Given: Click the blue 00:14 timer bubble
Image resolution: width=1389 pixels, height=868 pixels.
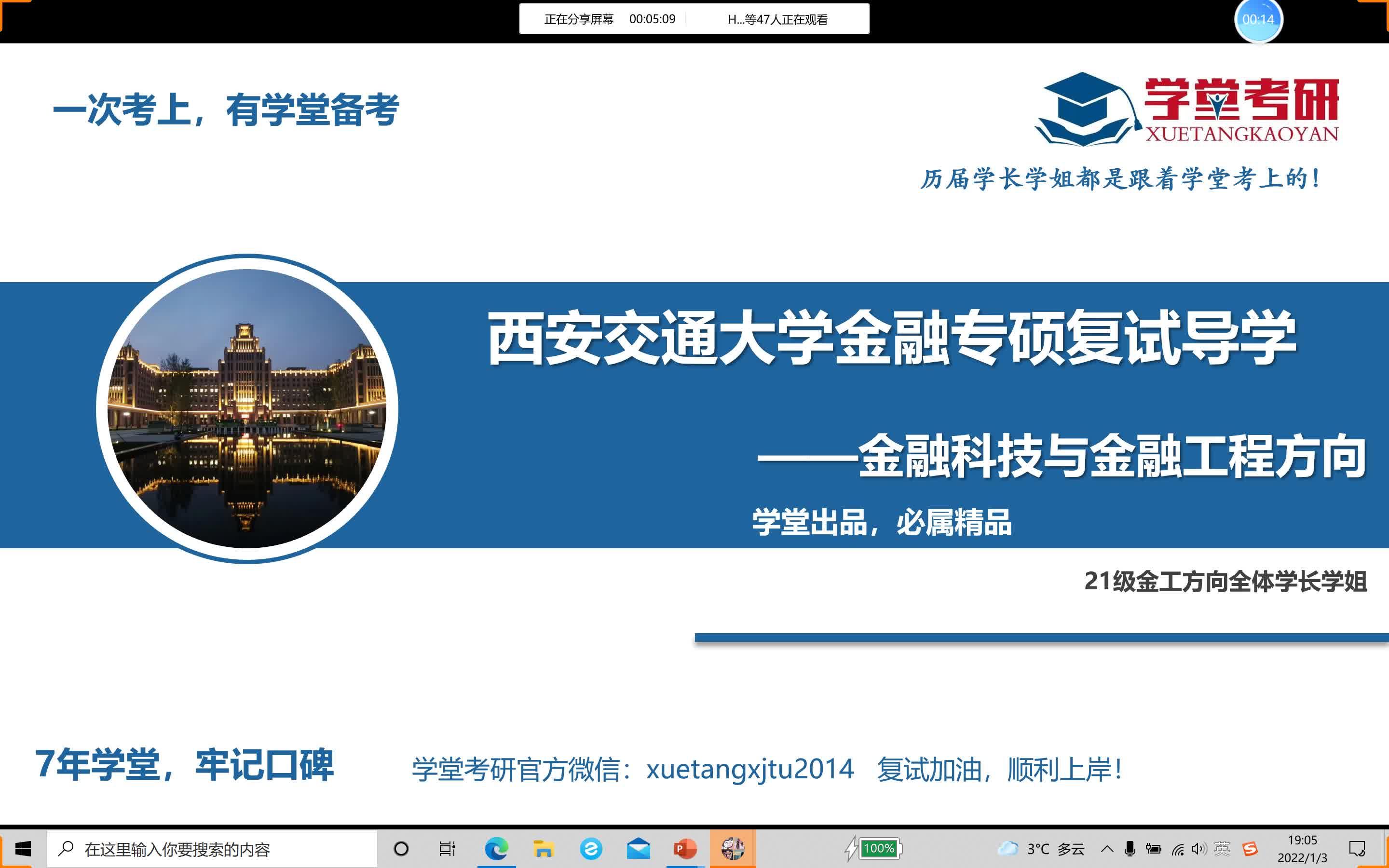Looking at the screenshot, I should [x=1258, y=19].
